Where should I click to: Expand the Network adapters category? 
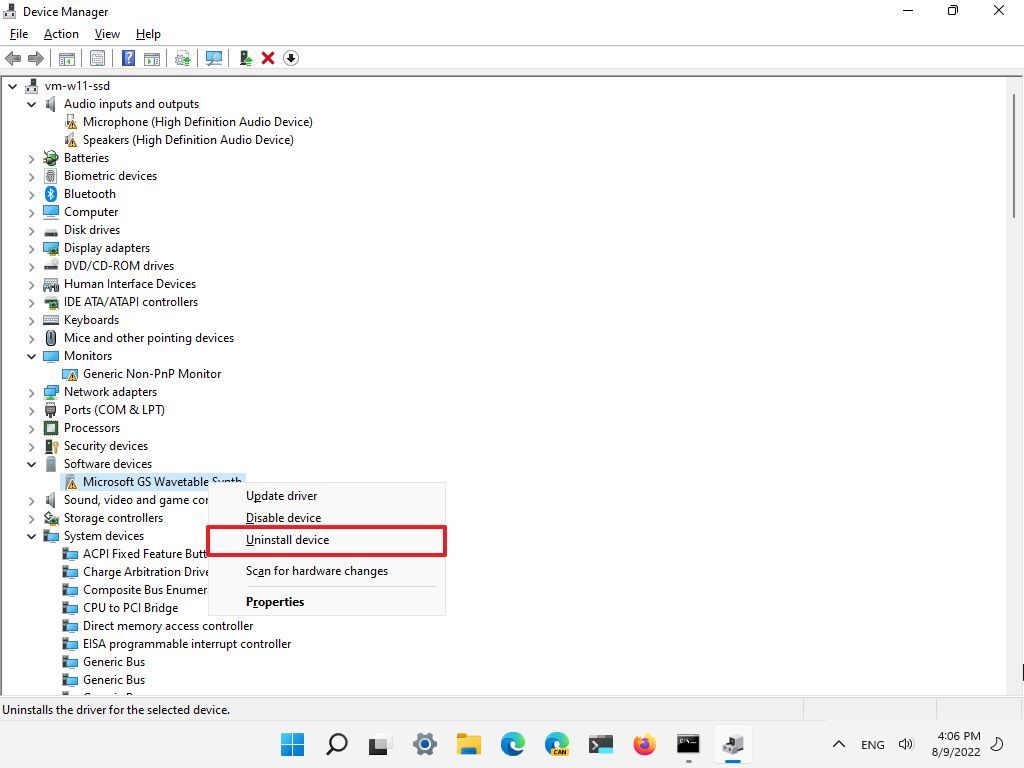(x=31, y=392)
